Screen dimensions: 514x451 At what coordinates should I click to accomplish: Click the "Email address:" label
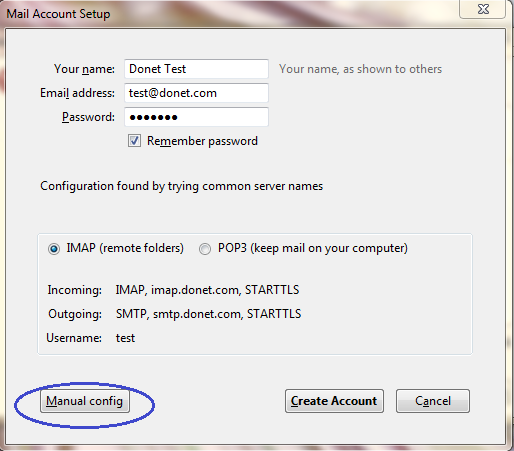tap(77, 93)
